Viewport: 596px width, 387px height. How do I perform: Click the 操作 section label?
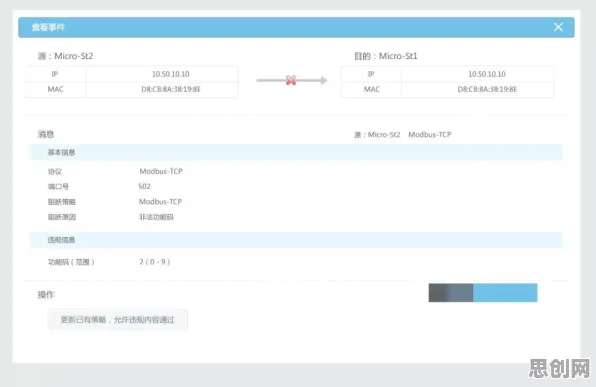point(46,295)
